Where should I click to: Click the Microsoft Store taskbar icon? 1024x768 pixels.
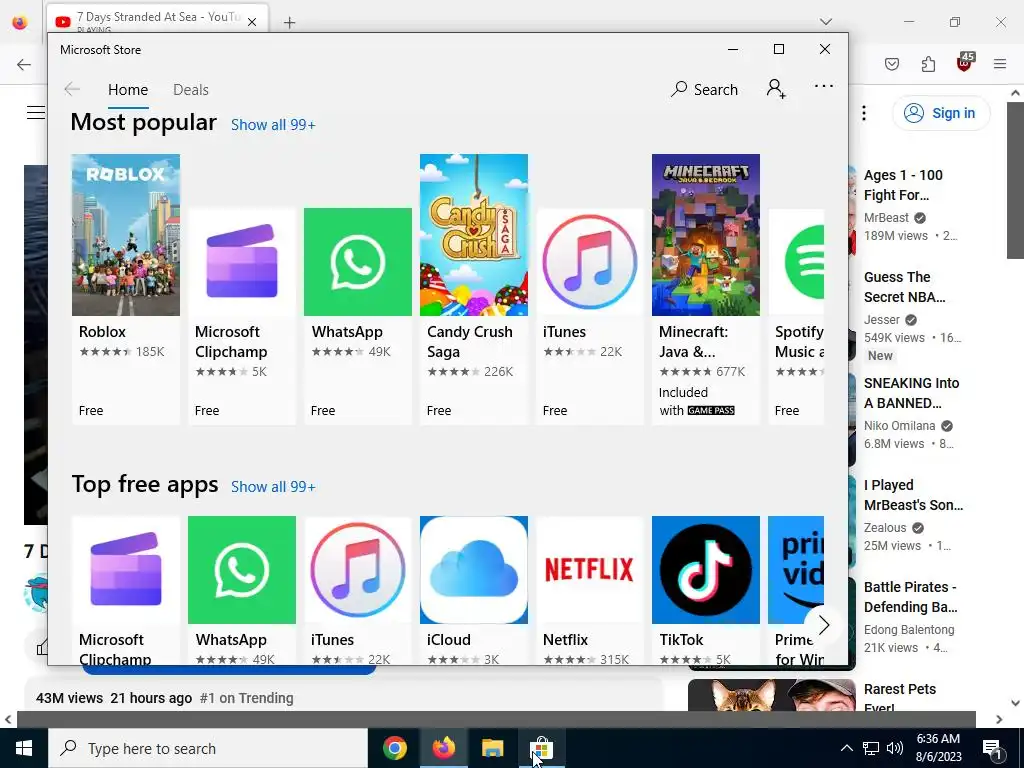point(541,748)
